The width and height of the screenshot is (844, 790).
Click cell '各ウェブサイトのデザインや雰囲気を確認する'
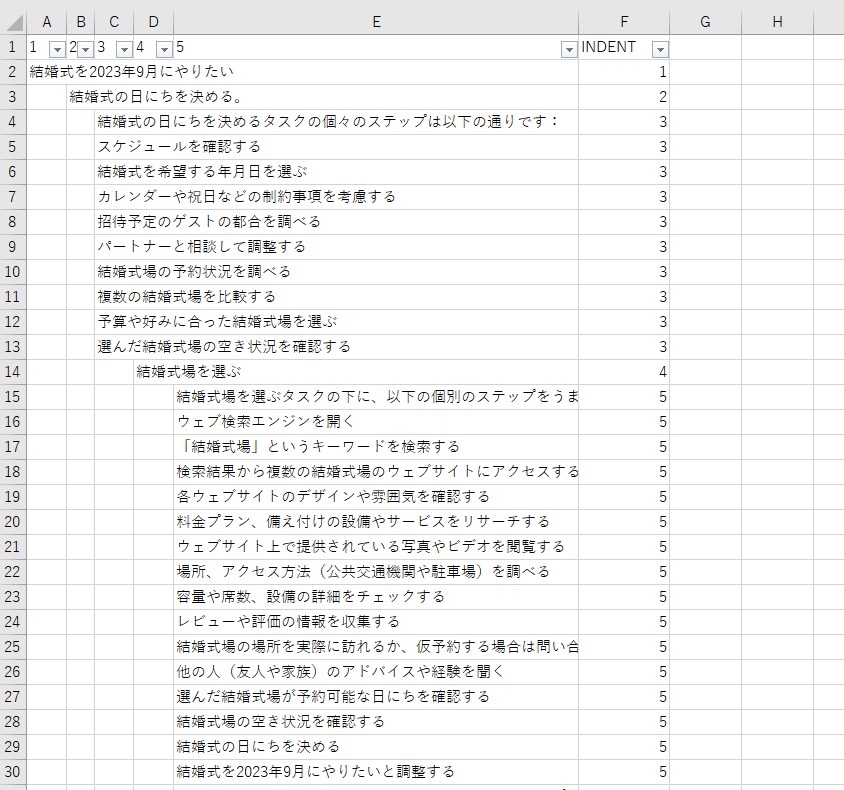(x=333, y=497)
